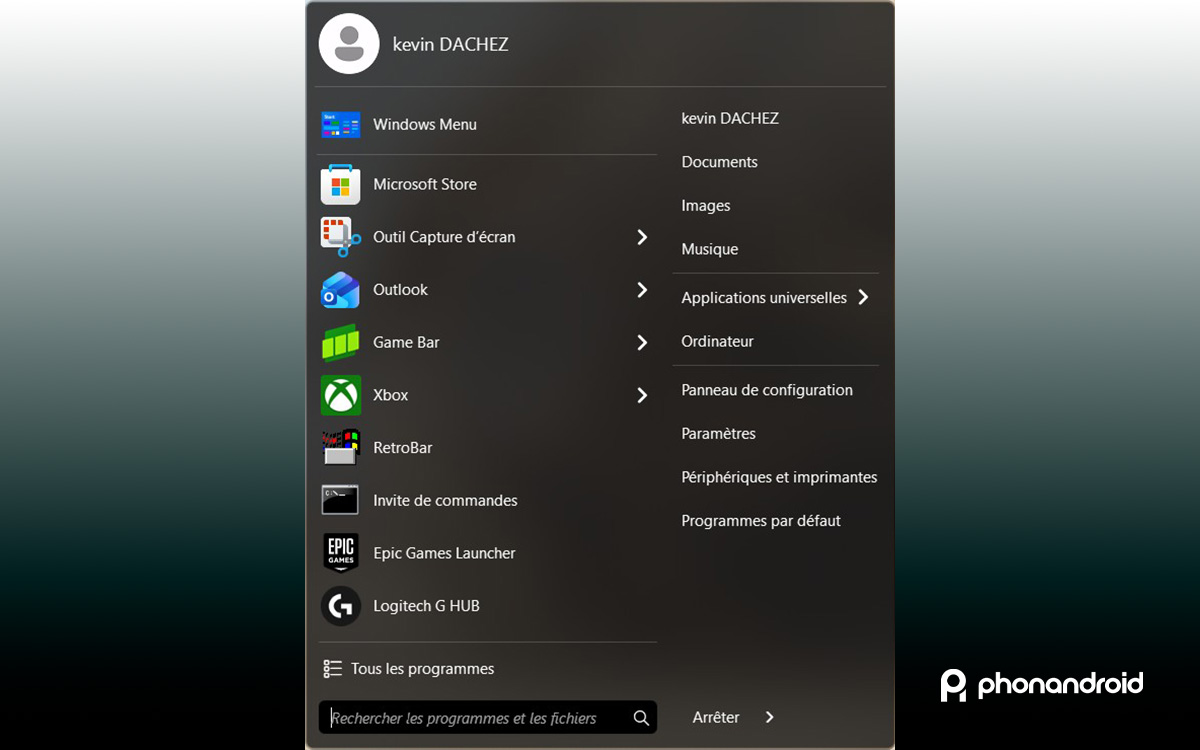Click the magnifier search icon
The width and height of the screenshot is (1200, 750).
(x=641, y=718)
